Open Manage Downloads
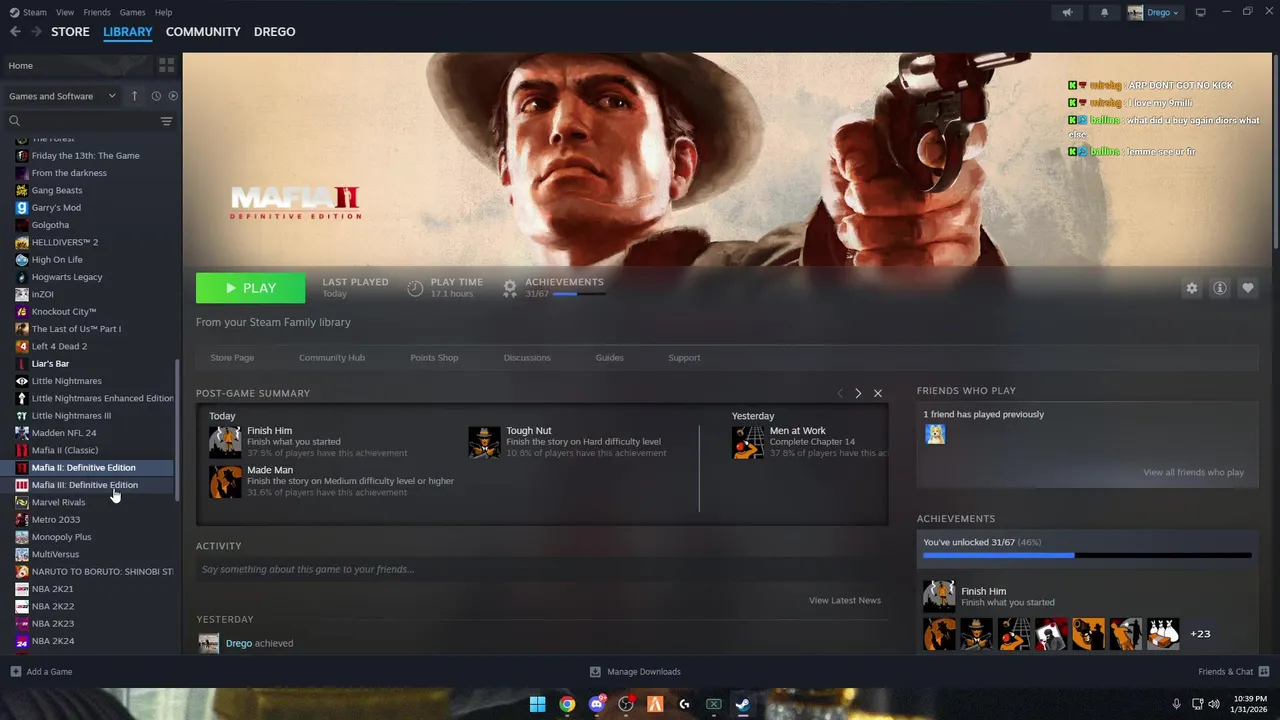 635,672
